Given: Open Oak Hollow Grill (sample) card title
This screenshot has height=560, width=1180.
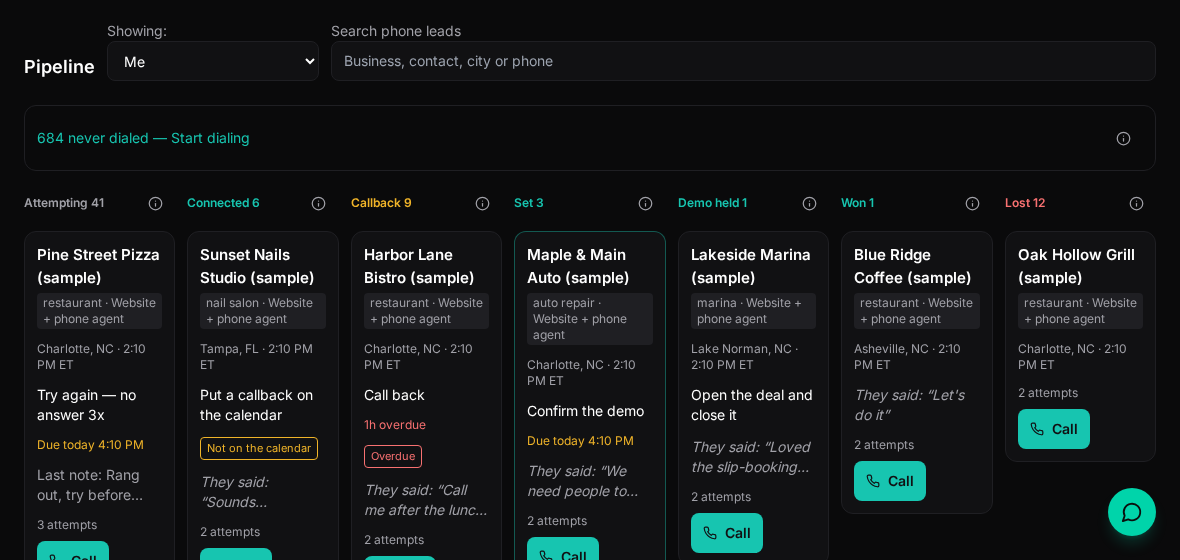Looking at the screenshot, I should tap(1076, 266).
